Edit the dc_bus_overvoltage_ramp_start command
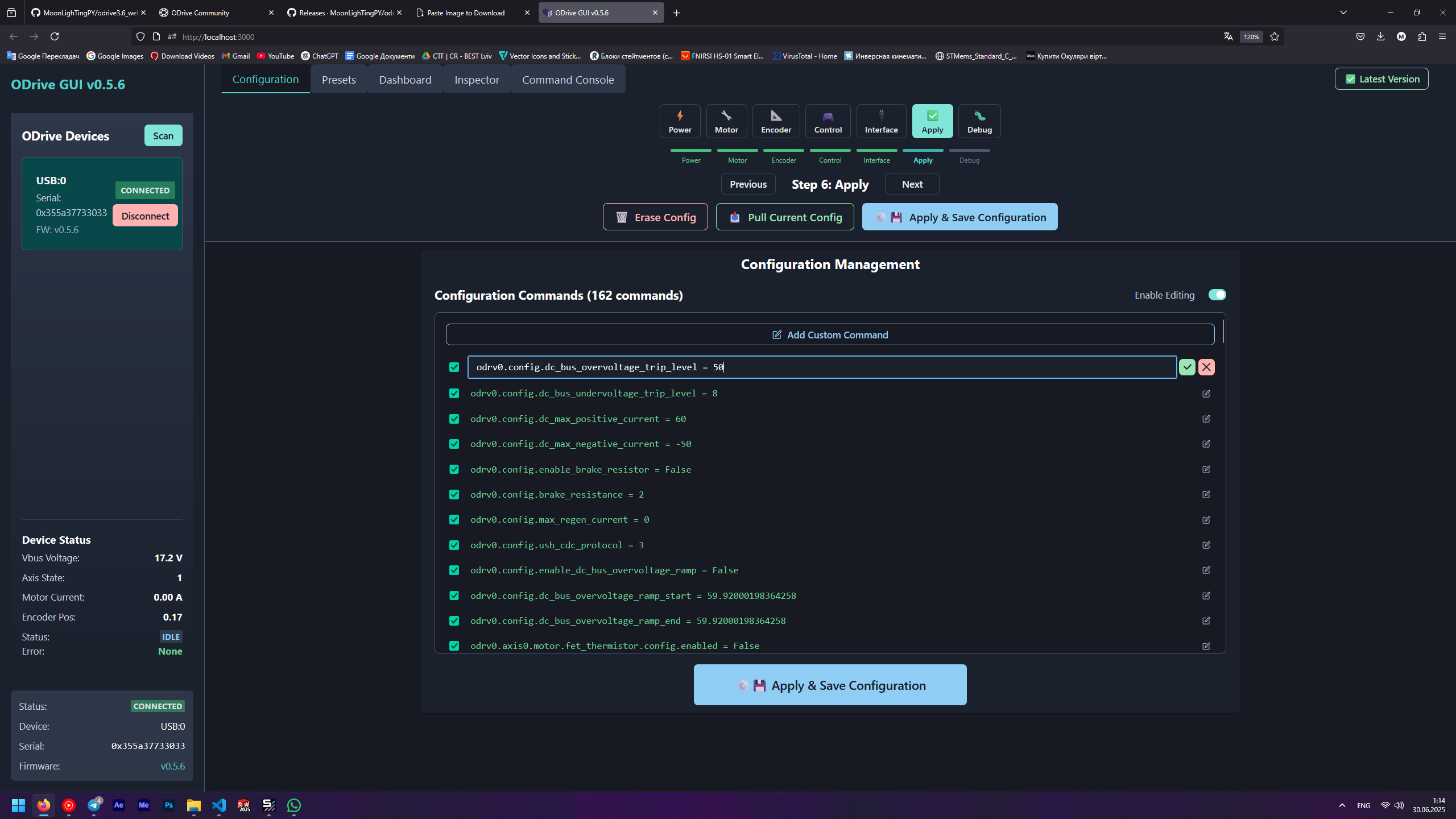The image size is (1456, 819). pyautogui.click(x=1206, y=595)
